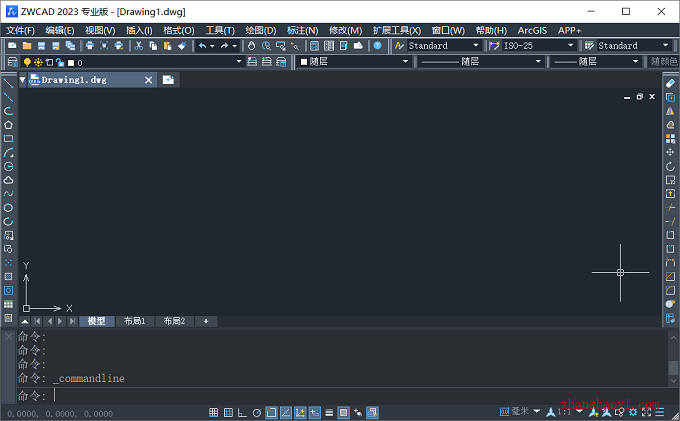Open the 编辑(E) menu
This screenshot has height=421, width=680.
60,30
